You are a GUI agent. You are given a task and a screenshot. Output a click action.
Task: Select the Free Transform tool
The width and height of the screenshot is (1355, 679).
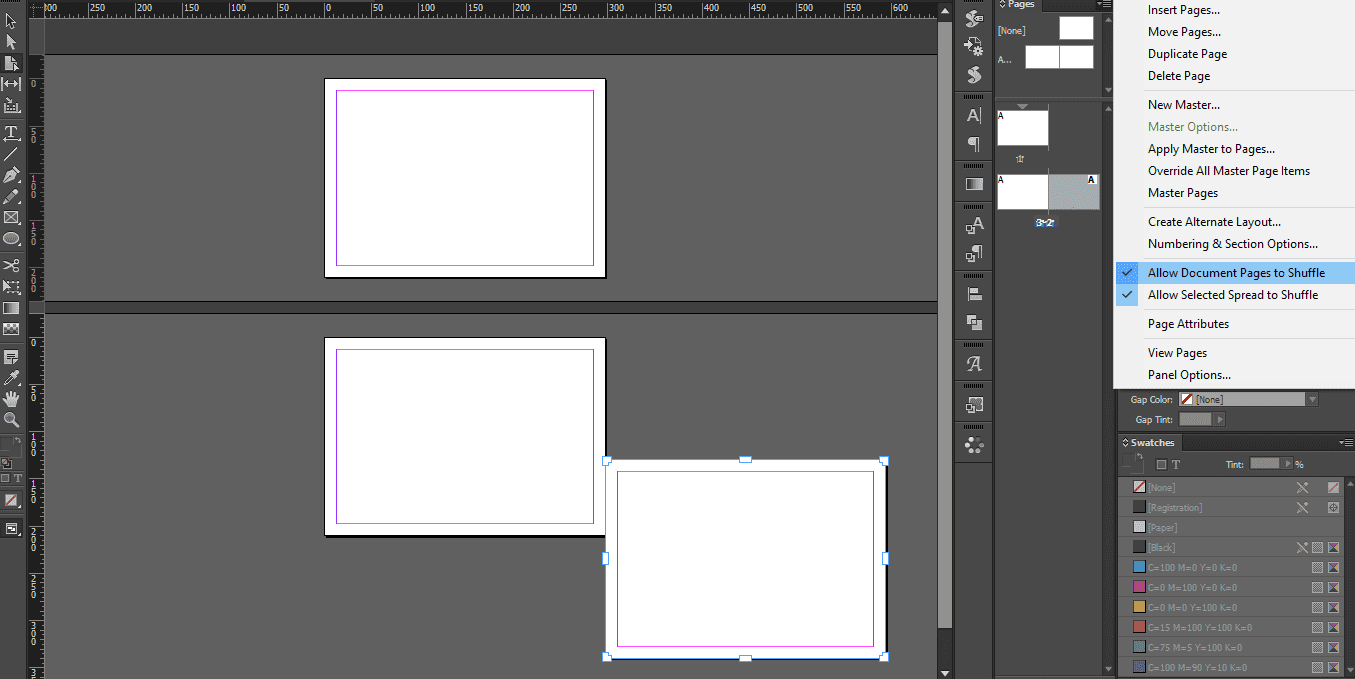coord(11,287)
